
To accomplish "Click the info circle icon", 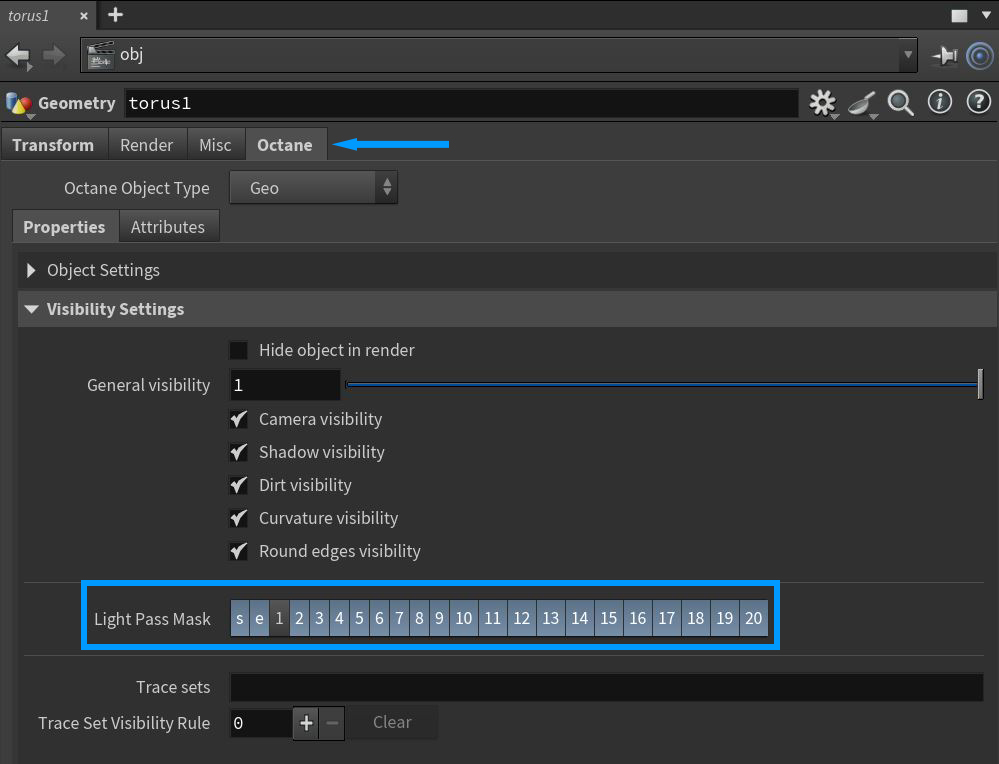I will click(x=939, y=102).
